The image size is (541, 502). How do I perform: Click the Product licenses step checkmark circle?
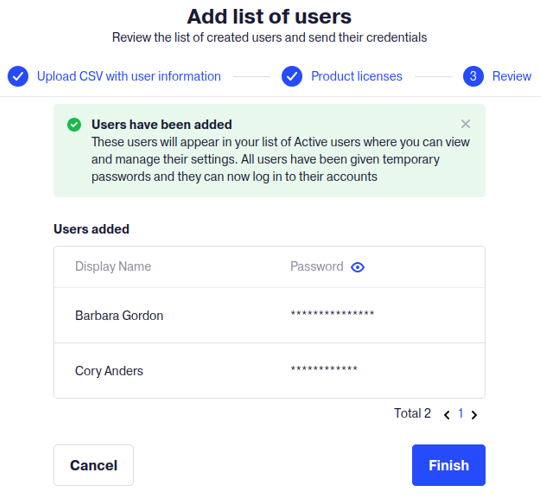(292, 76)
